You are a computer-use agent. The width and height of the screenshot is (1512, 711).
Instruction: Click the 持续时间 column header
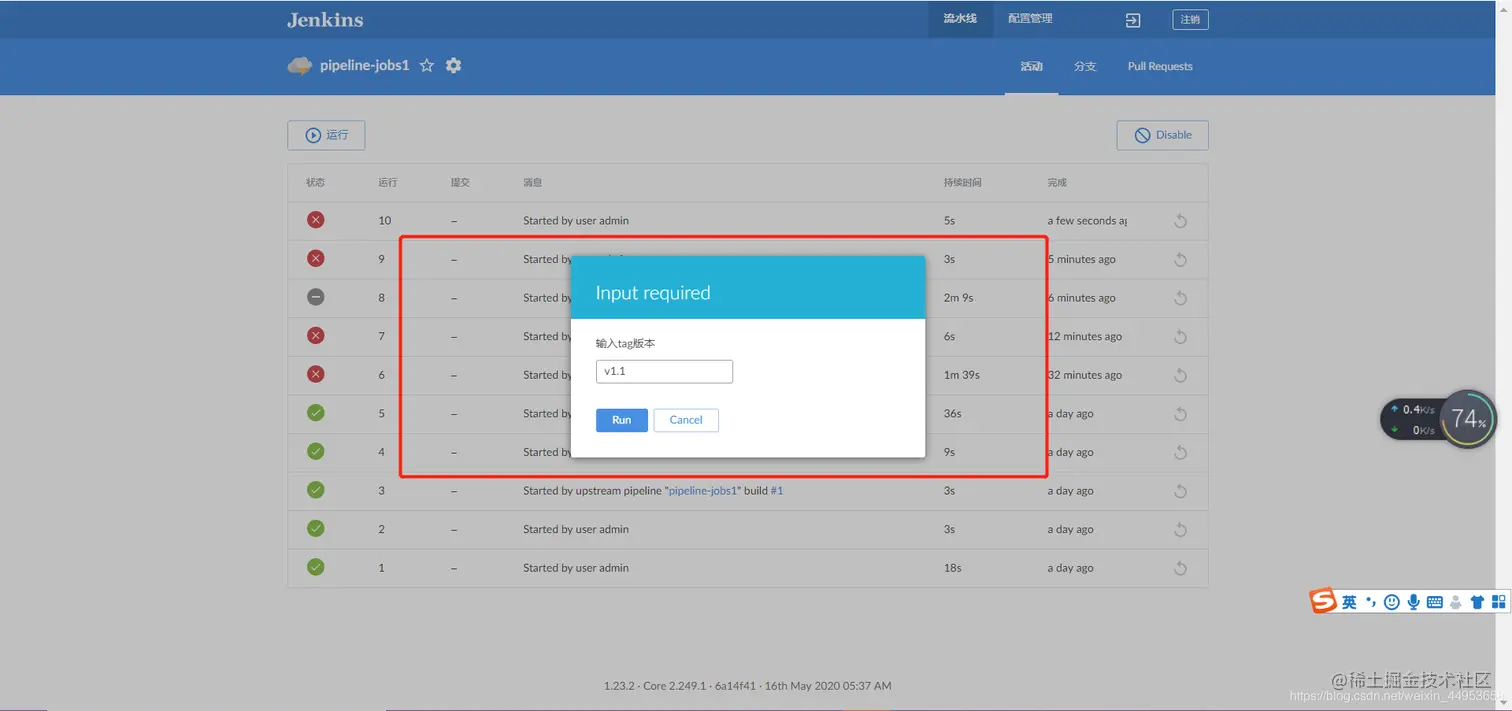point(962,183)
